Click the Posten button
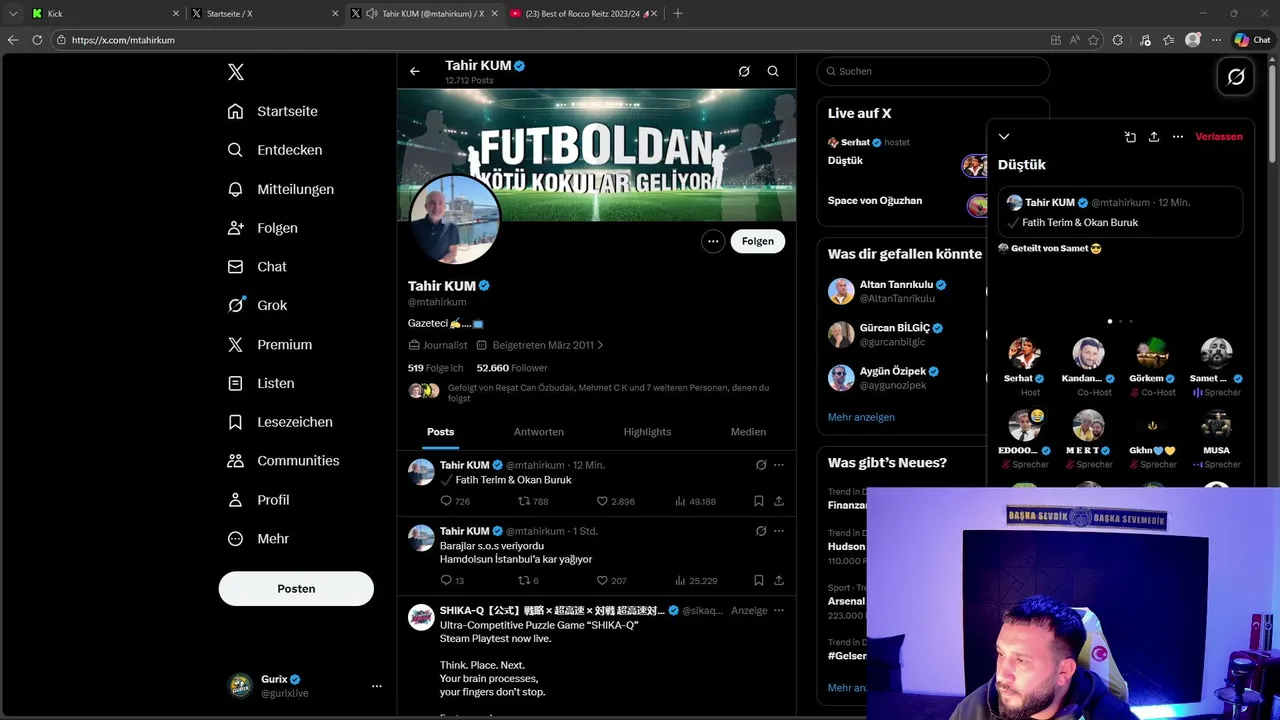 (x=296, y=589)
